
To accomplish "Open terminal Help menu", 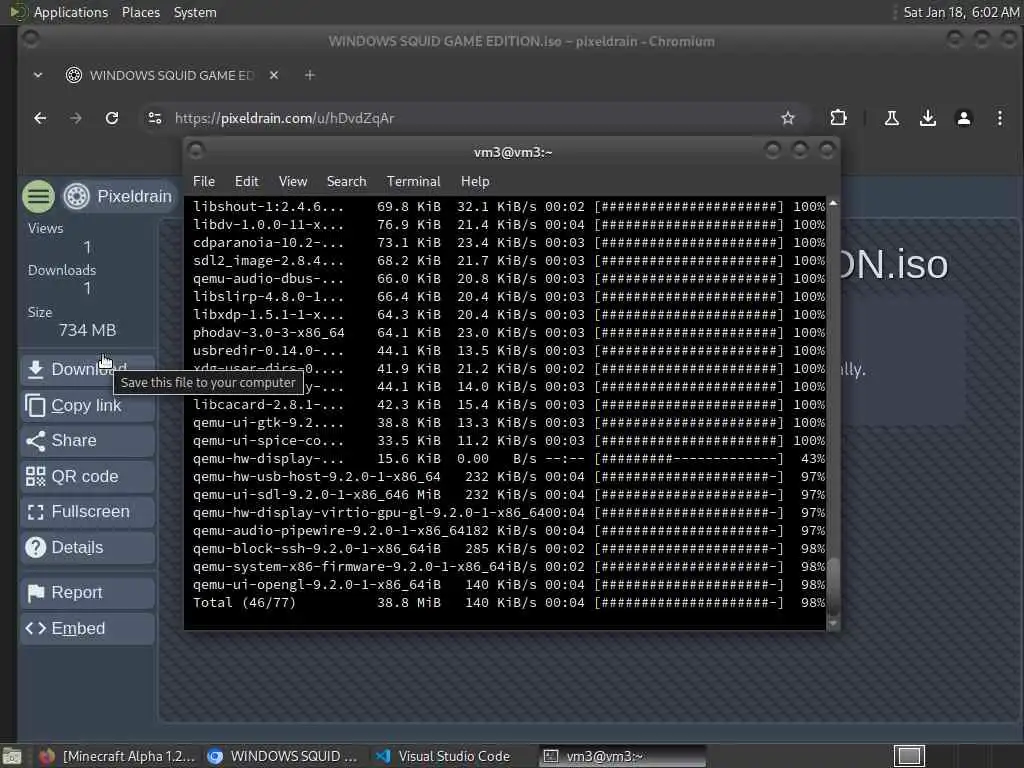I will click(475, 182).
